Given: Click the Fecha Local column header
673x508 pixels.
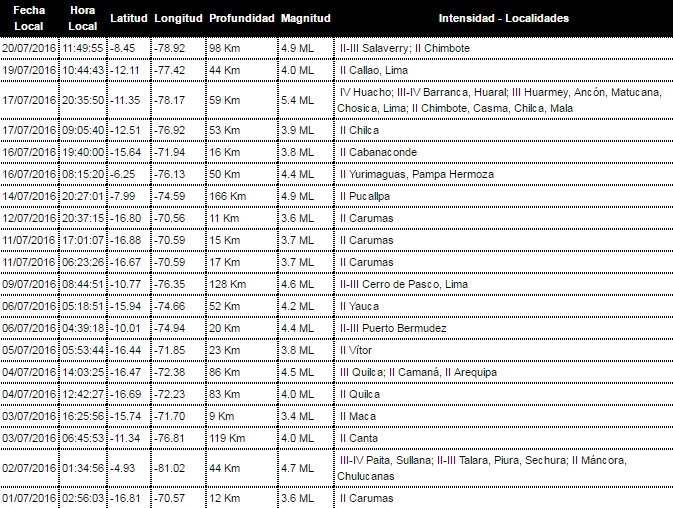Looking at the screenshot, I should [29, 18].
